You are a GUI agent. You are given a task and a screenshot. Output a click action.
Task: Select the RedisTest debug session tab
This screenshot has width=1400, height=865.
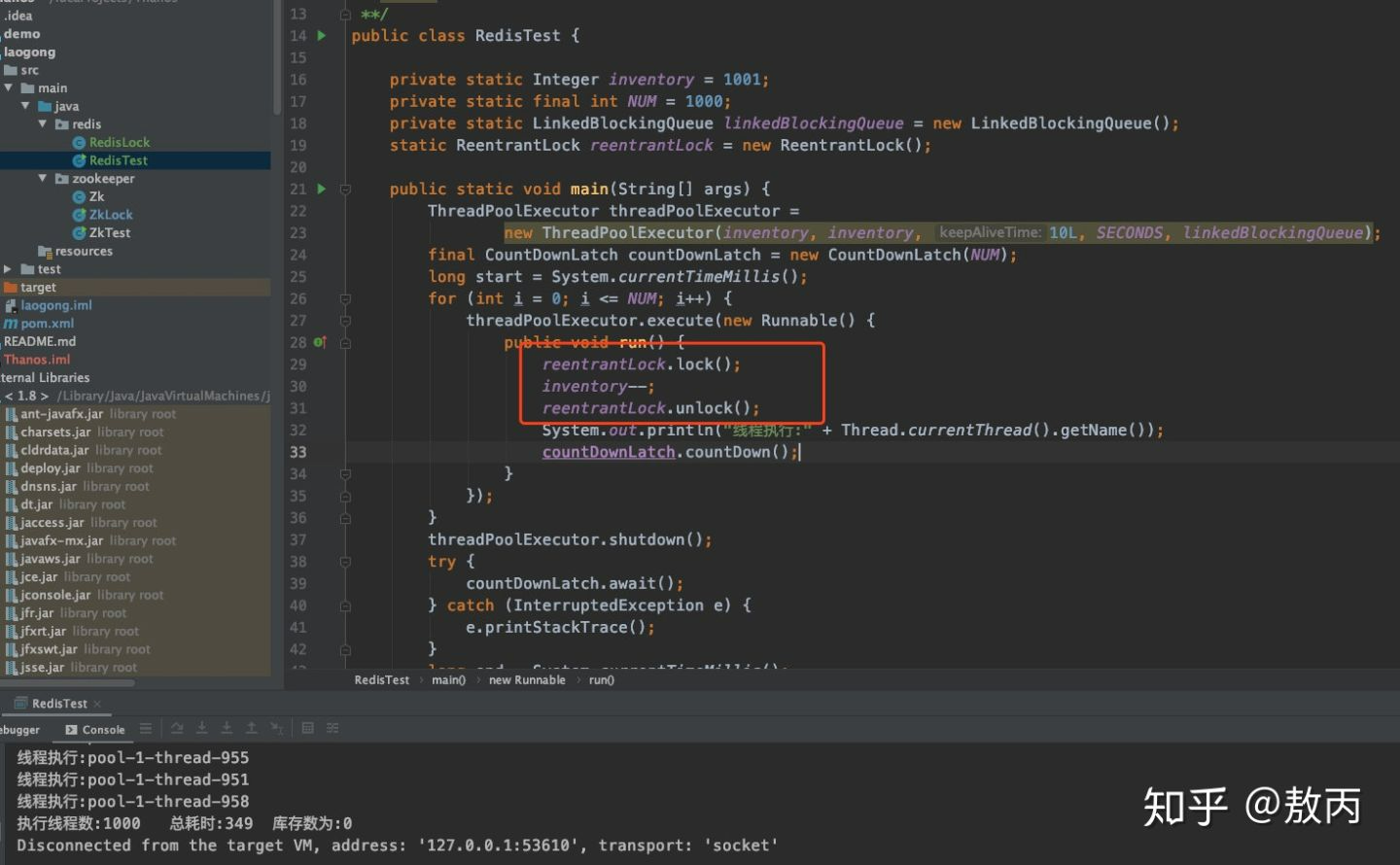click(59, 704)
